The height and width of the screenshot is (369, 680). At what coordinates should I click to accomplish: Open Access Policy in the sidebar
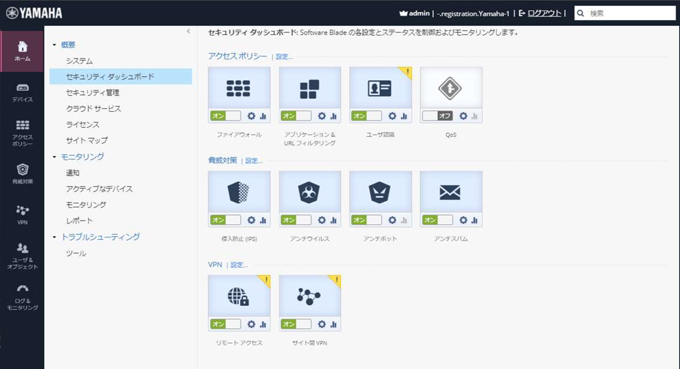click(x=22, y=133)
